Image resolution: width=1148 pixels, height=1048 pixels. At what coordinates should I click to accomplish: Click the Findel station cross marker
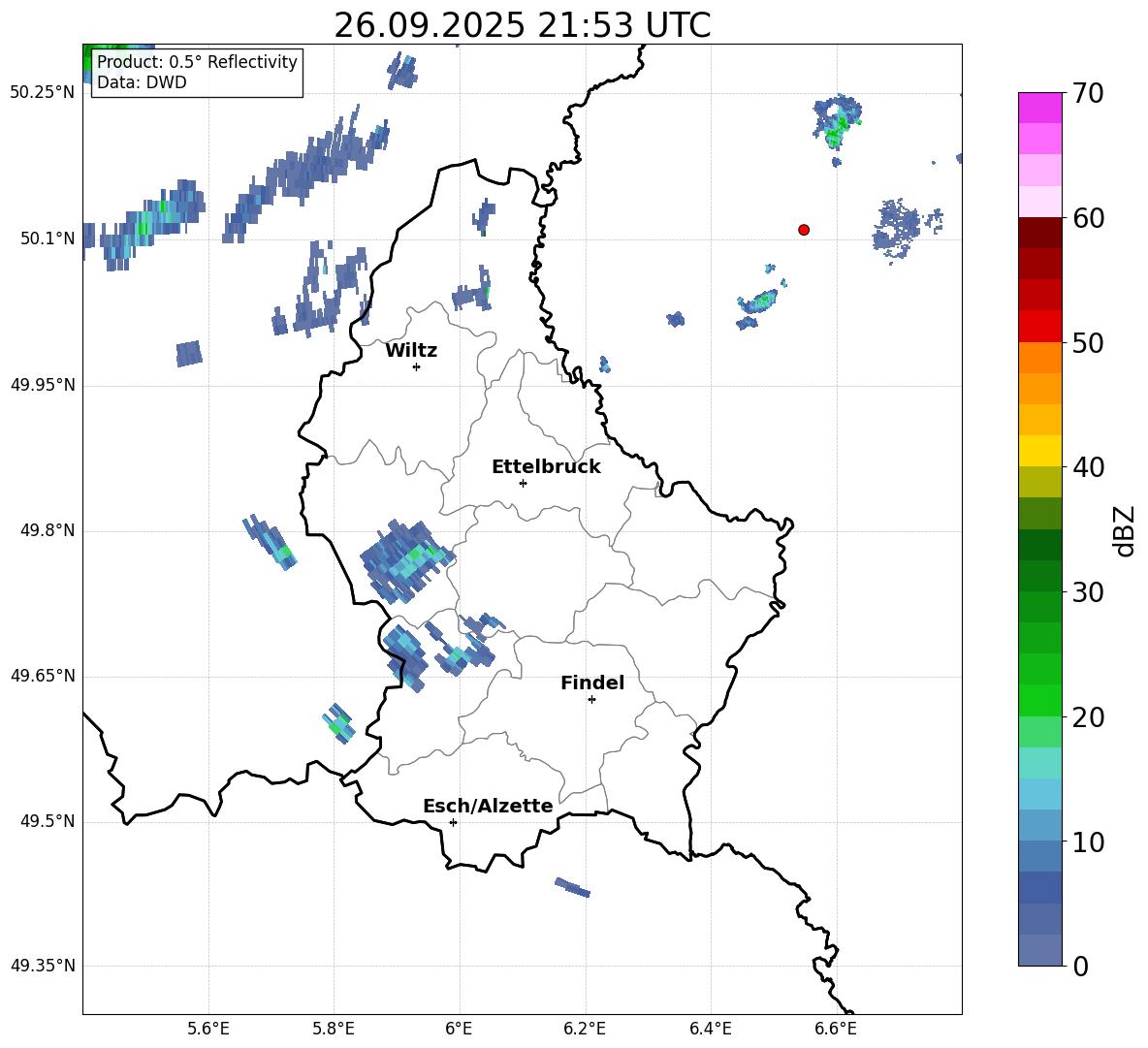click(591, 699)
